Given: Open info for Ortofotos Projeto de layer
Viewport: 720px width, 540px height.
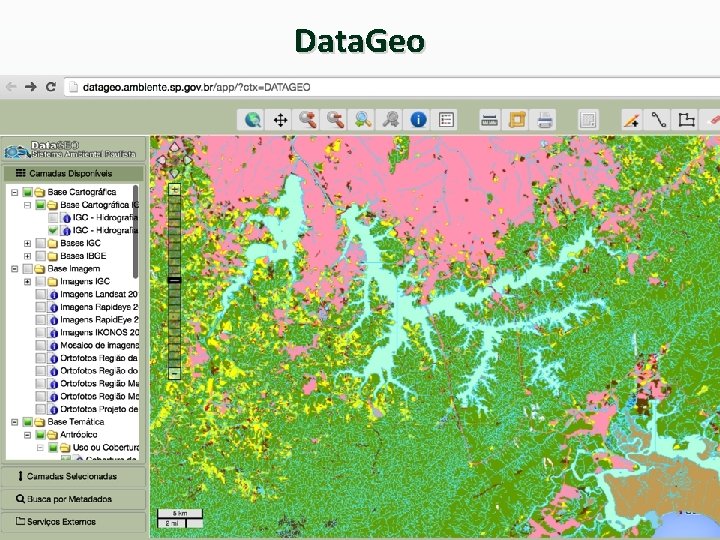Looking at the screenshot, I should point(53,409).
